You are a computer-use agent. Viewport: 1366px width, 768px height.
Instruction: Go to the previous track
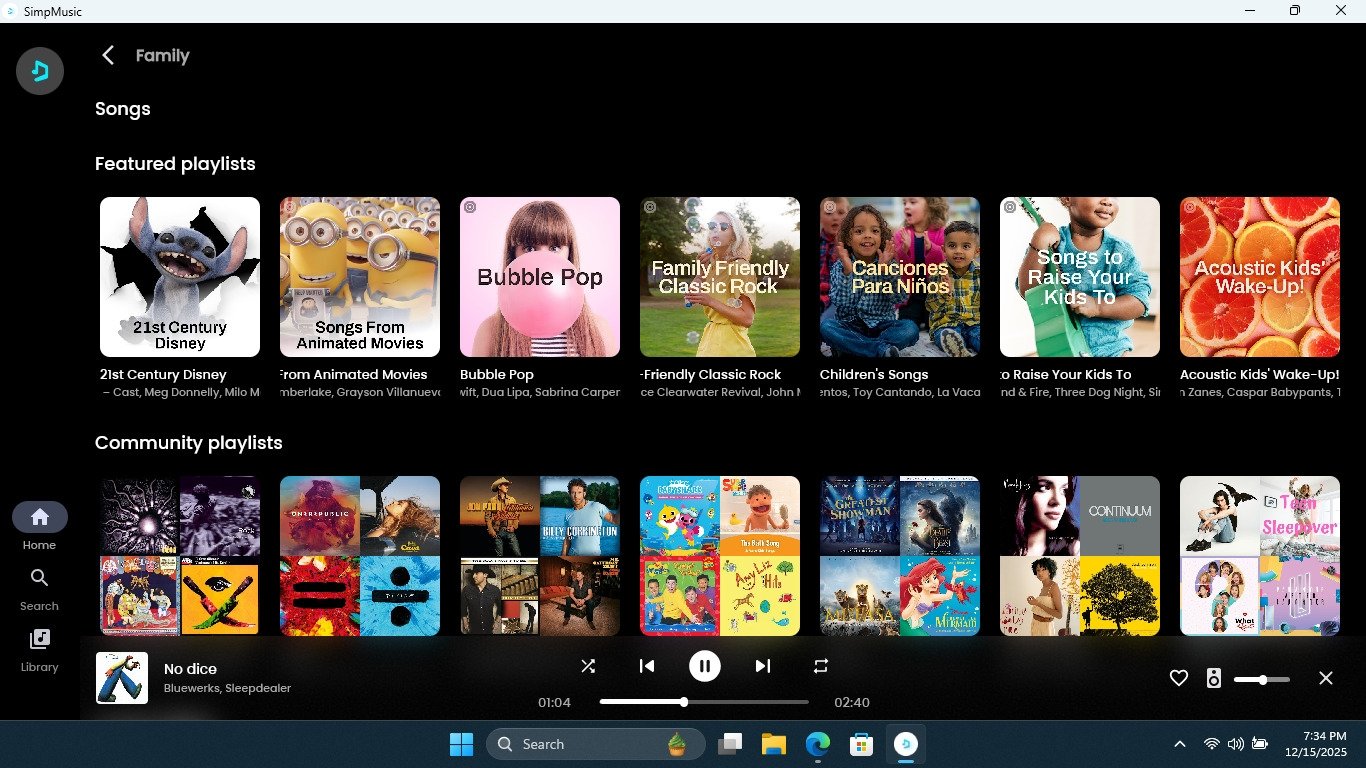tap(647, 666)
